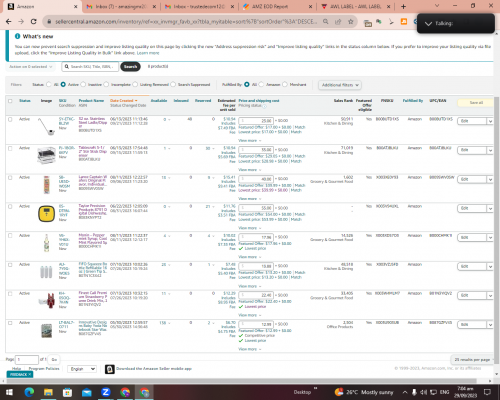Tick the checkbox for the Stainless Steel Ladle row
The image size is (500, 400).
point(10,119)
